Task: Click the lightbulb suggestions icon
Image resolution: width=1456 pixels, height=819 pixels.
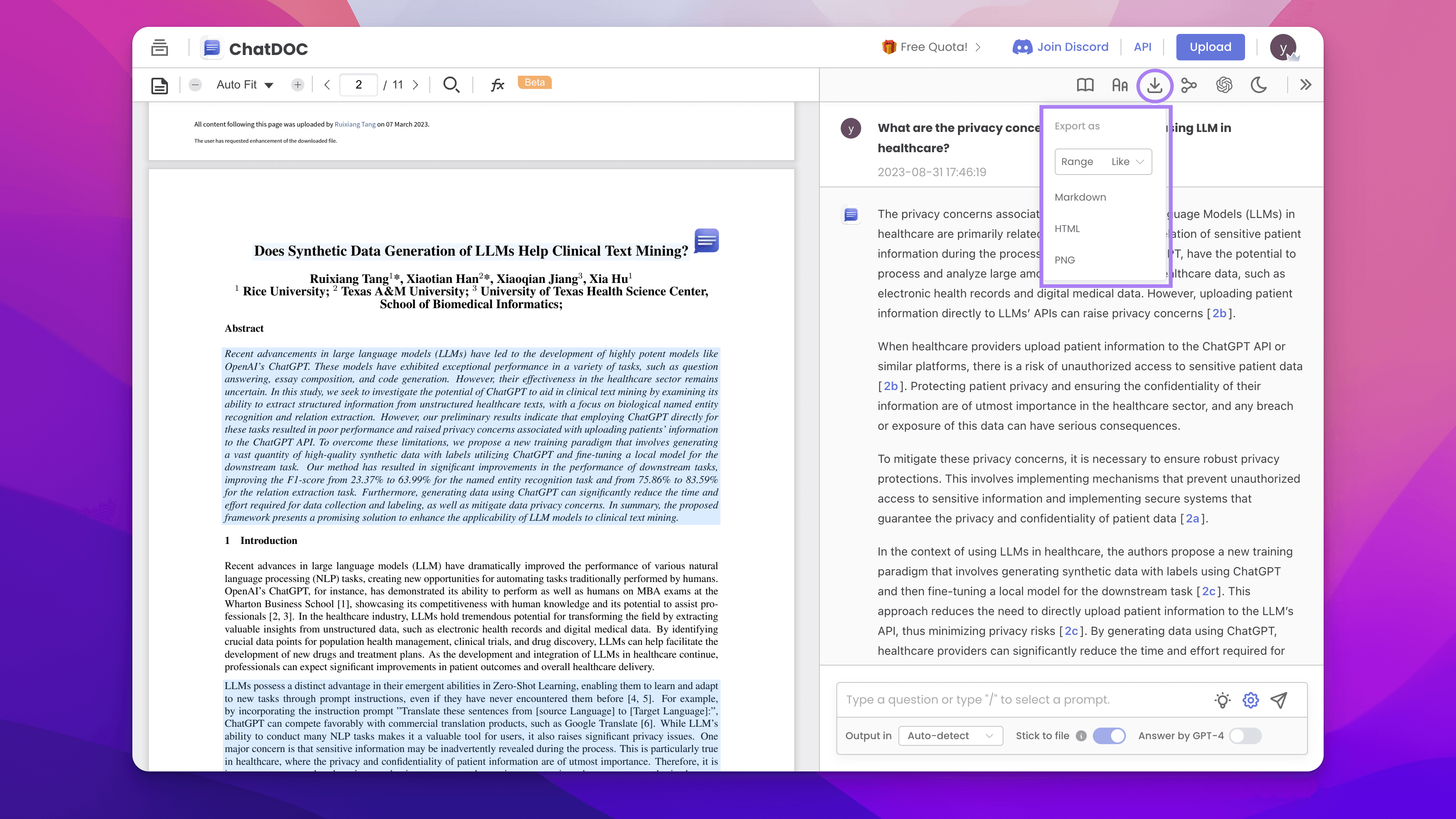Action: point(1222,700)
